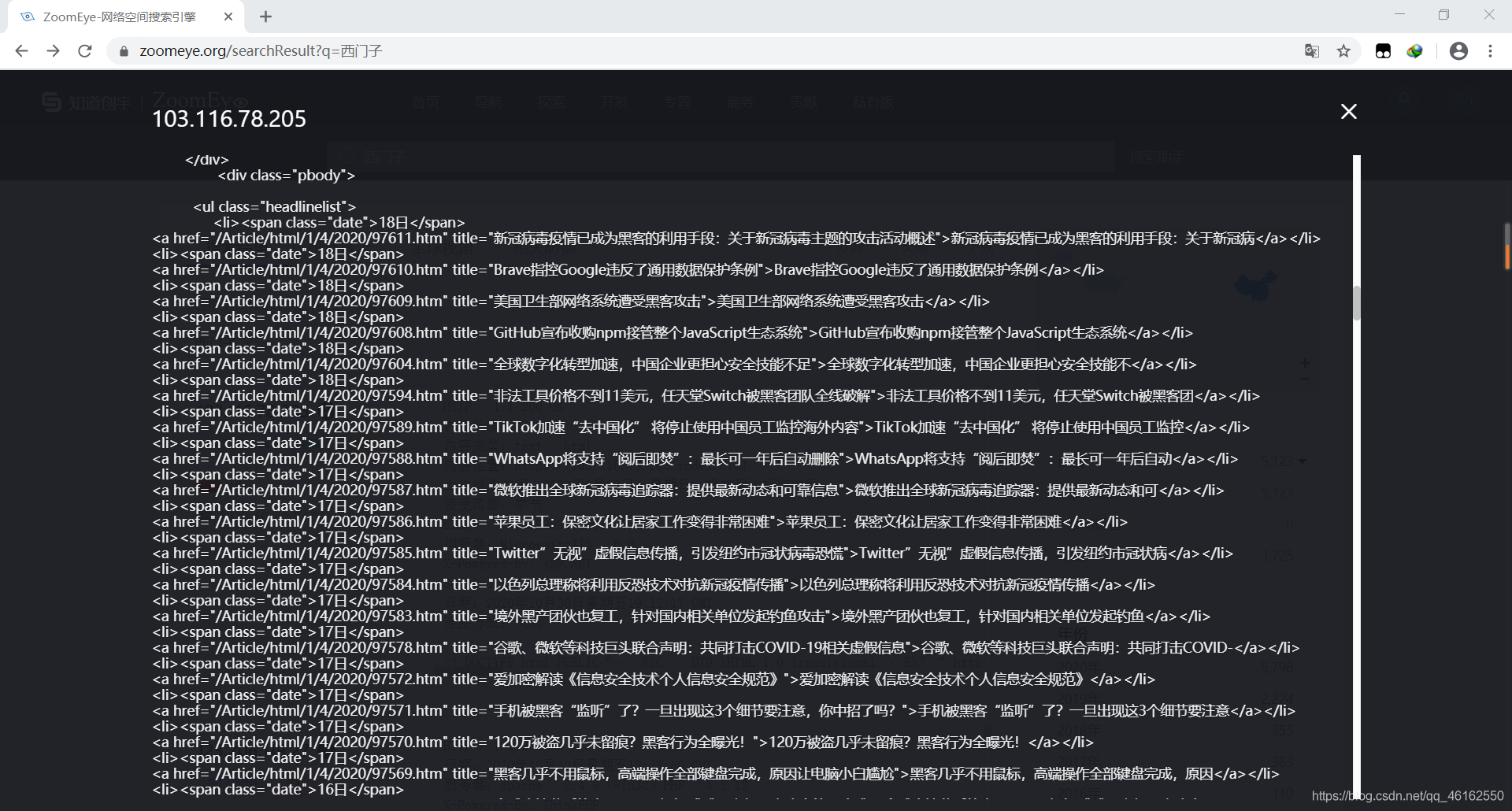Open the translate page icon
1512x811 pixels.
pos(1312,51)
